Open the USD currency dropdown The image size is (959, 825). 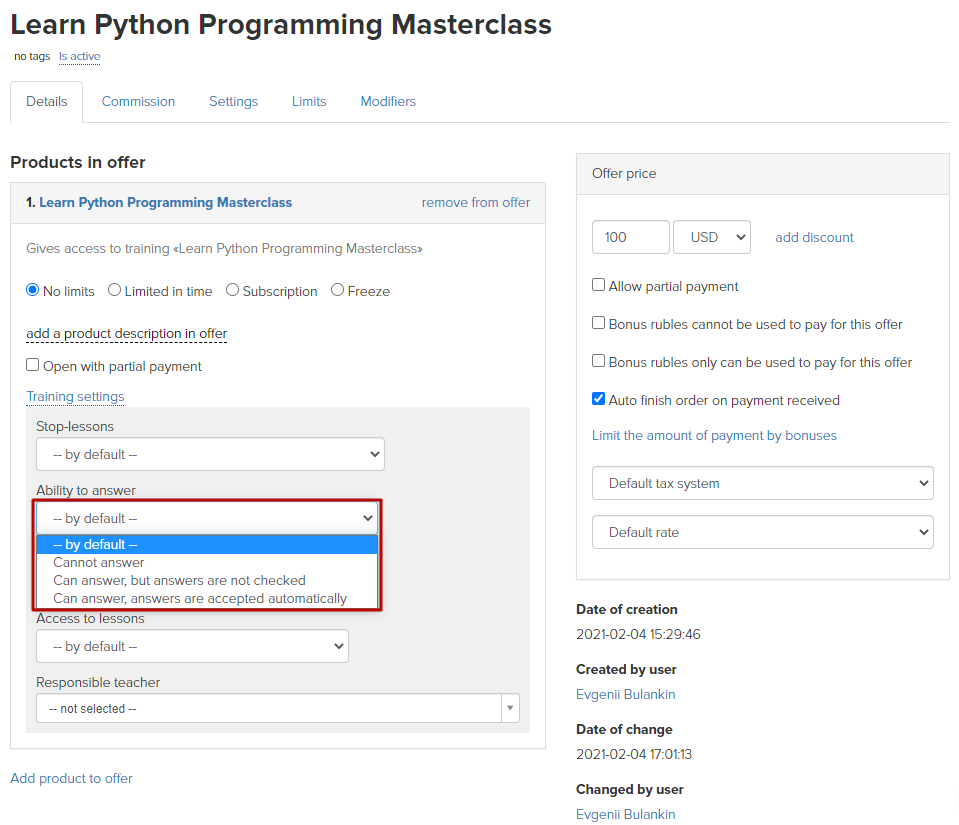coord(712,237)
